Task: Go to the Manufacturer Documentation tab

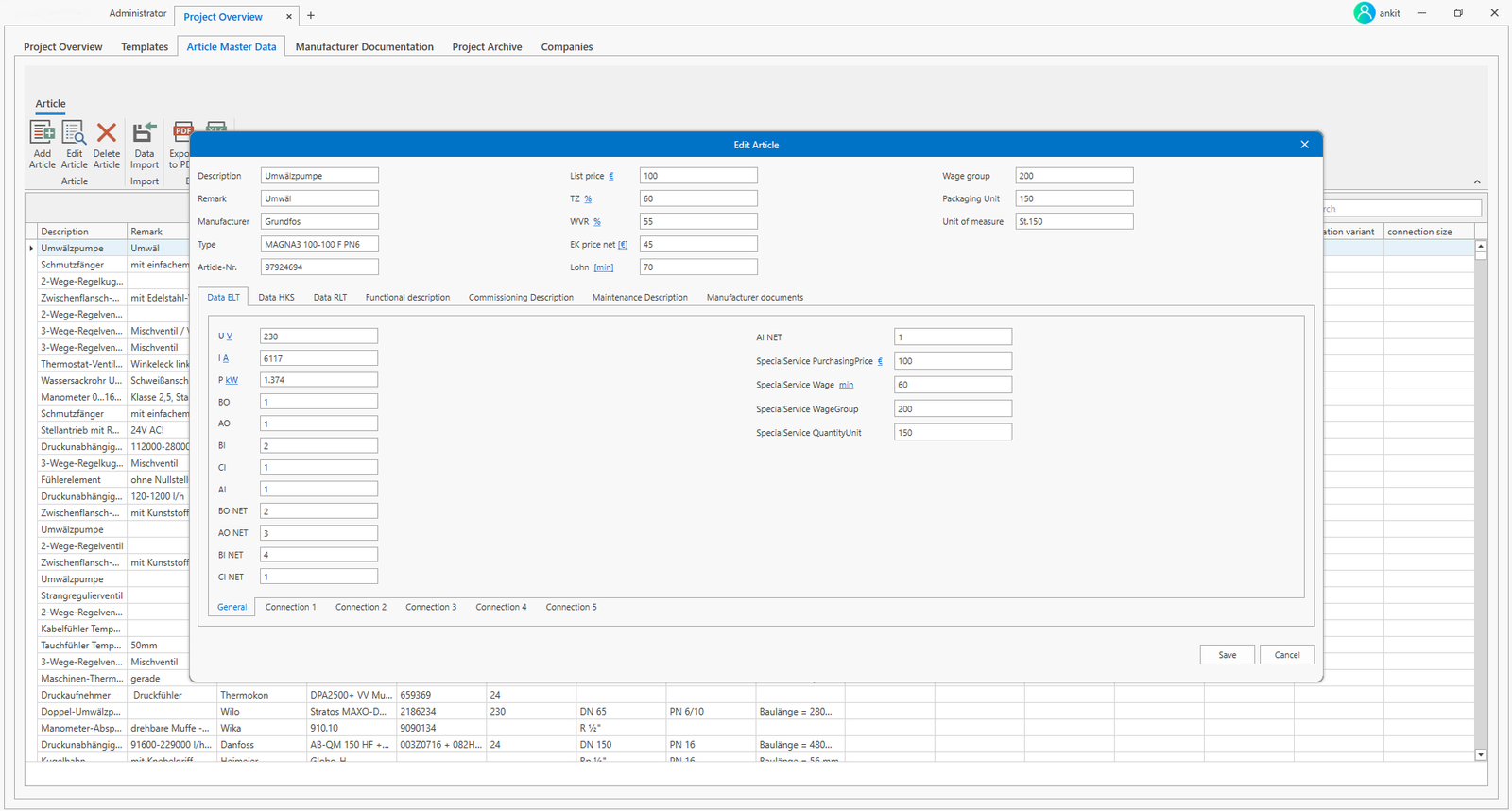Action: (364, 47)
